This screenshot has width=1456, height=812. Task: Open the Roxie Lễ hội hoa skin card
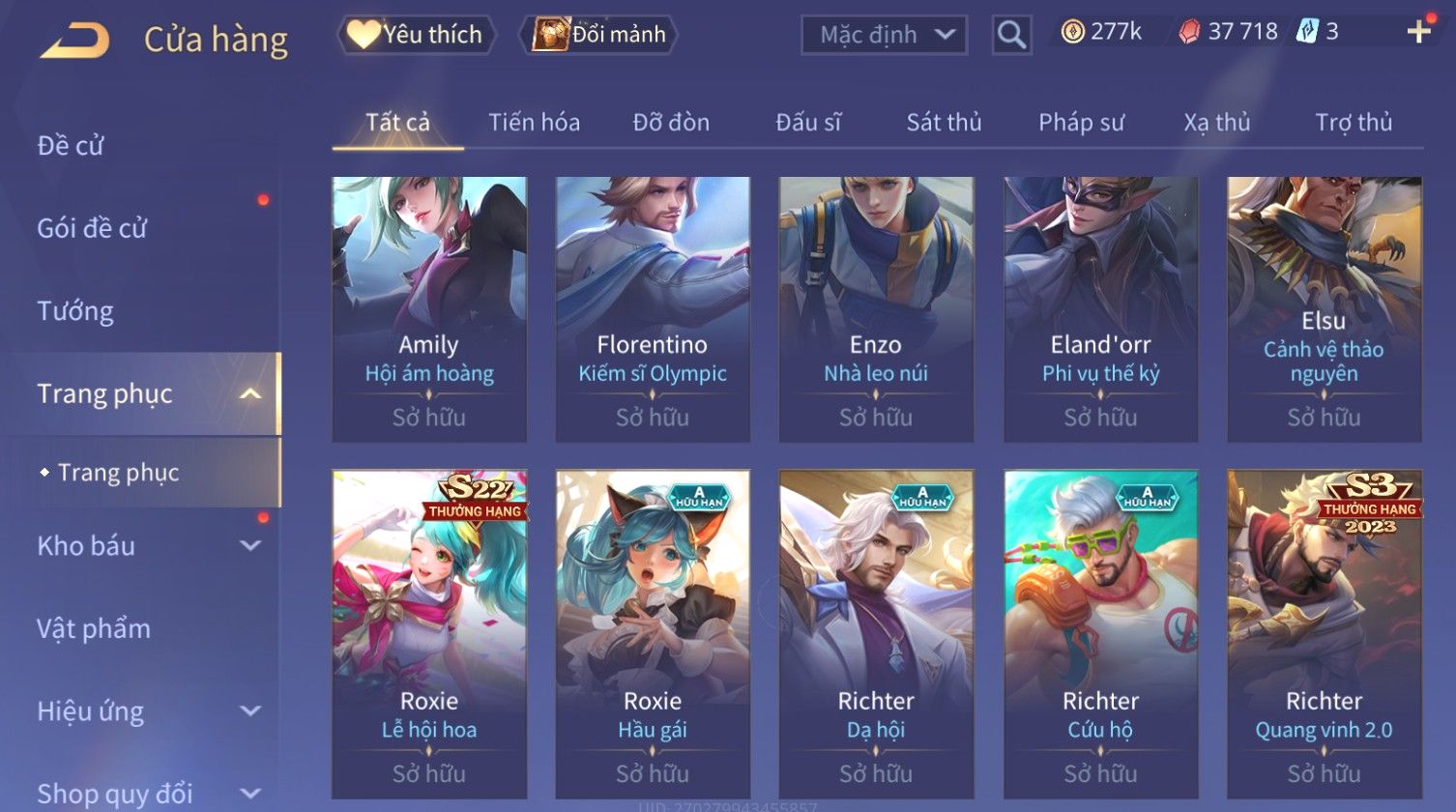point(429,634)
